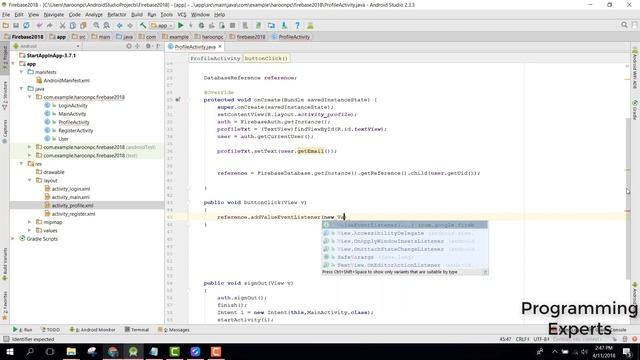Click the Debug bug icon in toolbar
The image size is (640, 360).
[x=201, y=25]
